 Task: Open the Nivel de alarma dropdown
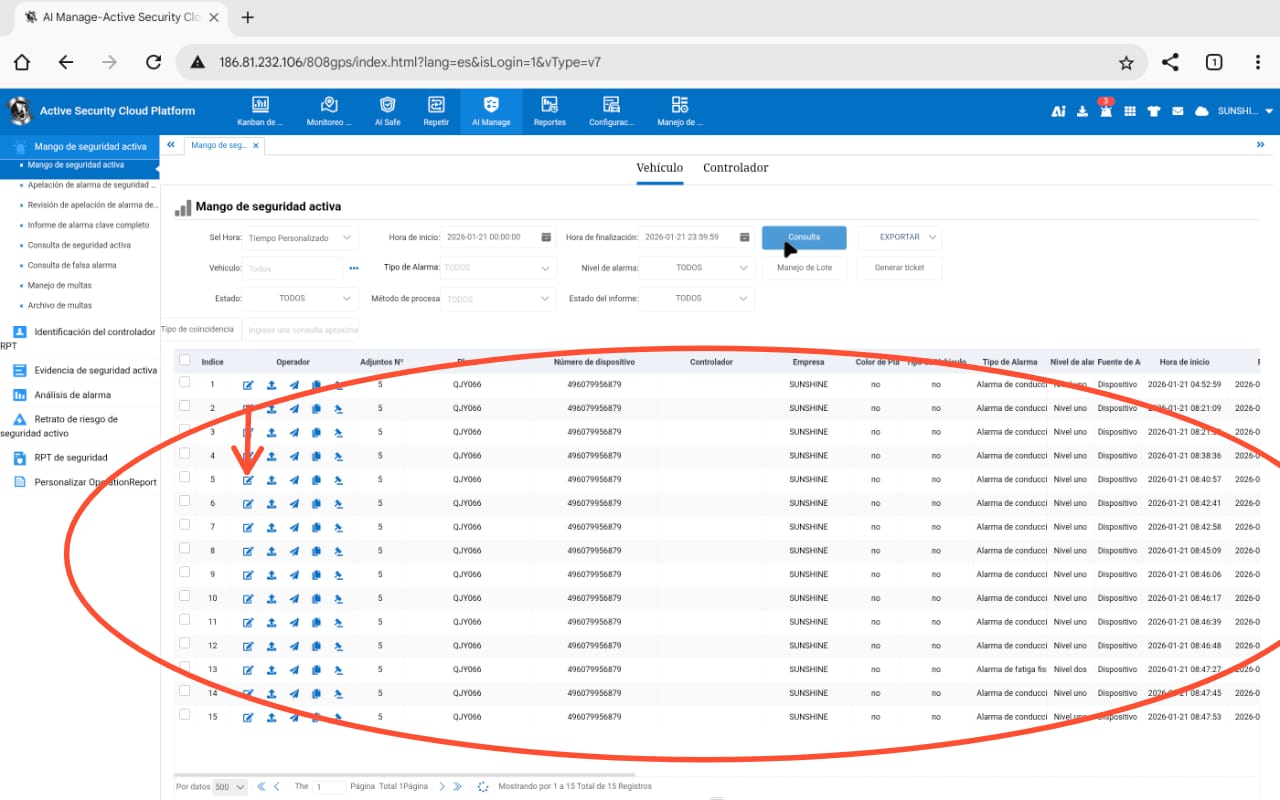[696, 268]
